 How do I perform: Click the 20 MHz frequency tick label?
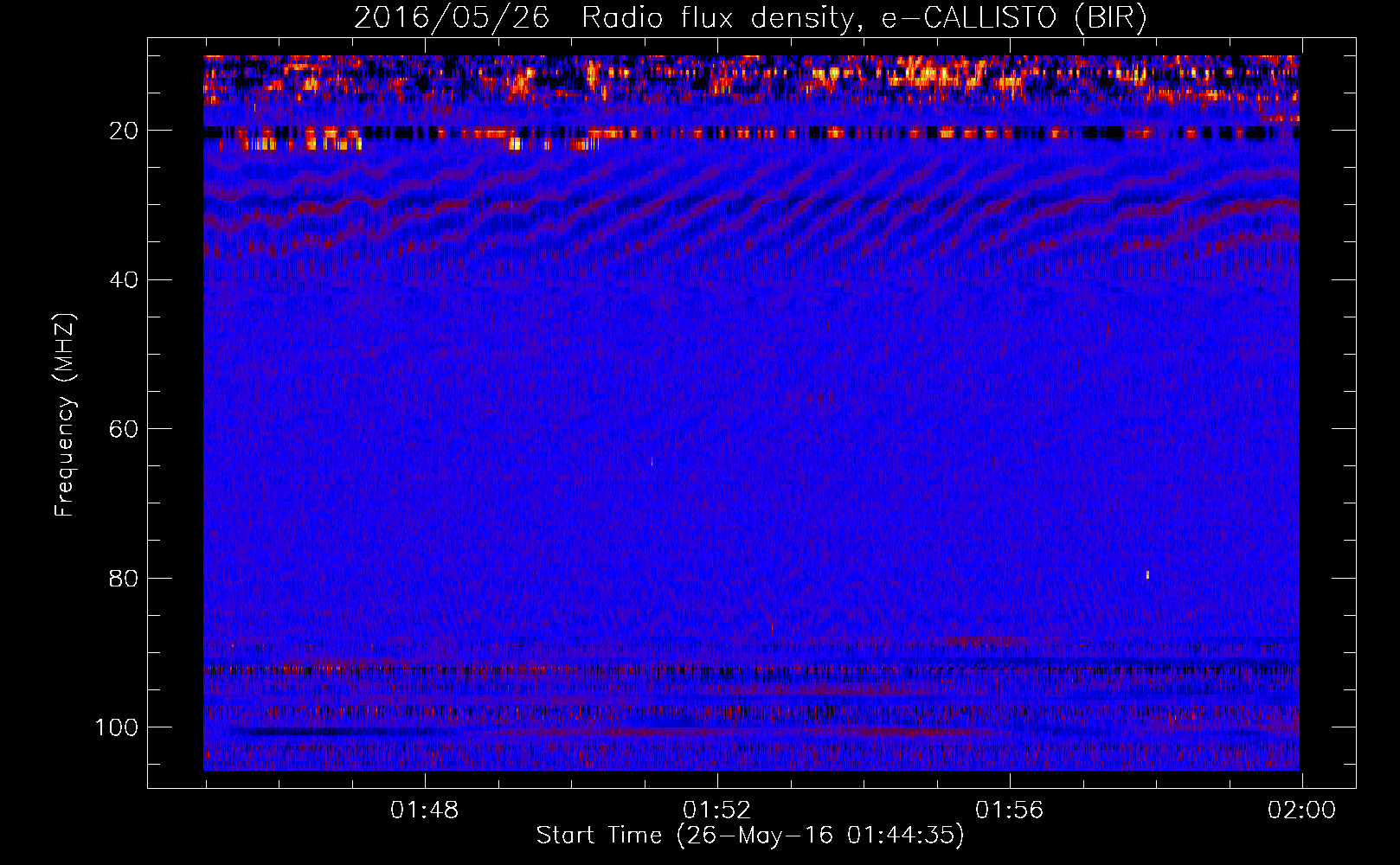124,131
